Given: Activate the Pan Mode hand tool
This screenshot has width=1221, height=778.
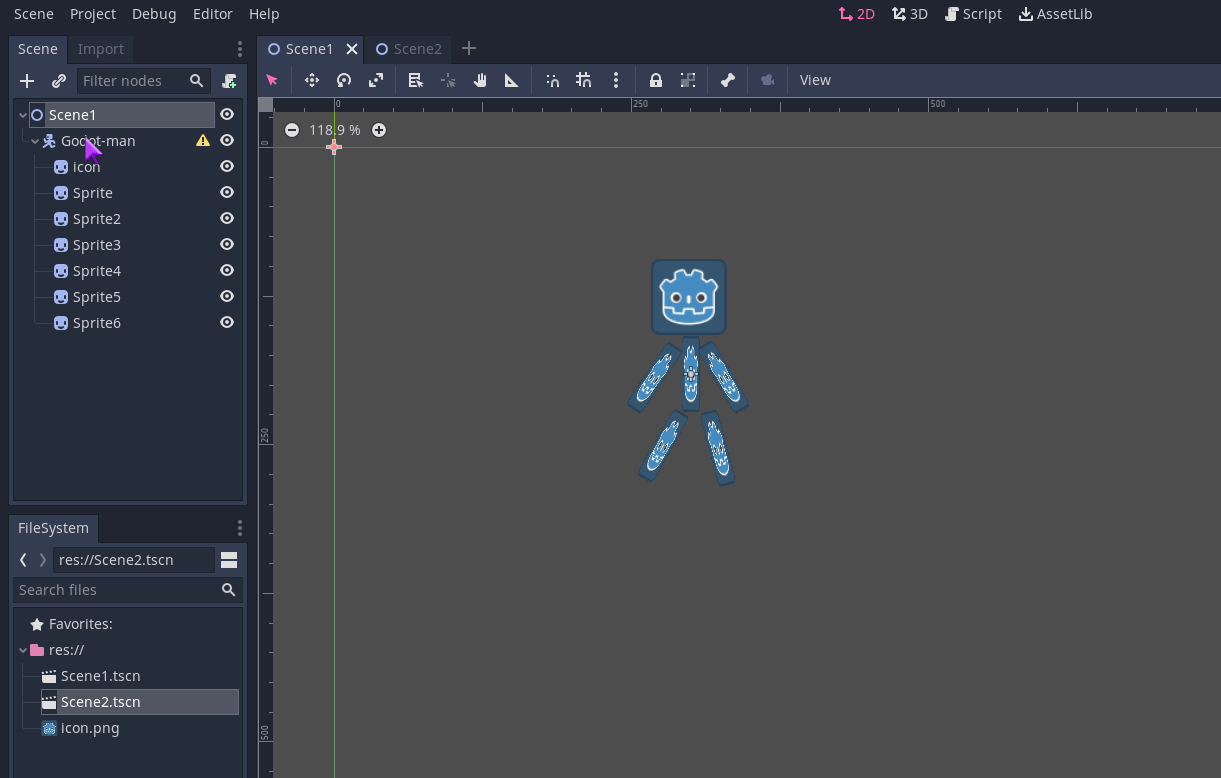Looking at the screenshot, I should (480, 80).
